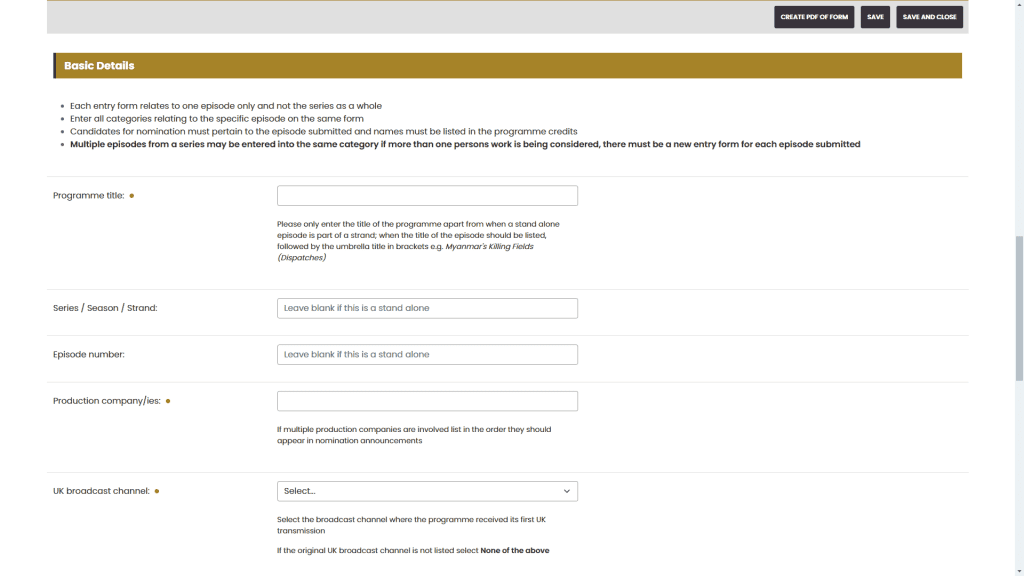
Task: Click the scrollbar down arrow
Action: (1018, 570)
